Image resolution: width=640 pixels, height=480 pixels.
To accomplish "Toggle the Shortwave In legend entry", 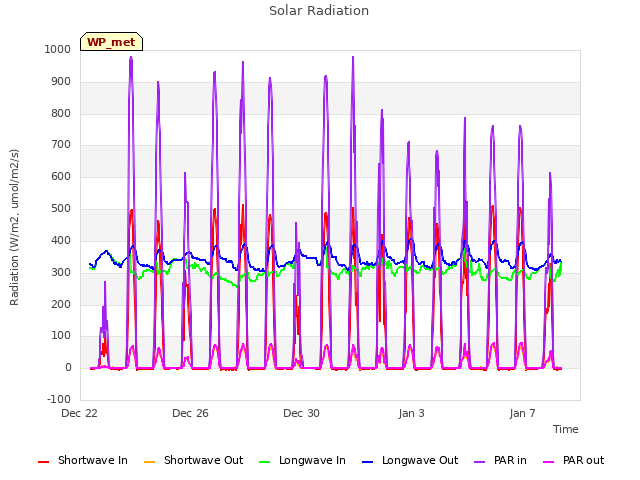I will [x=83, y=460].
